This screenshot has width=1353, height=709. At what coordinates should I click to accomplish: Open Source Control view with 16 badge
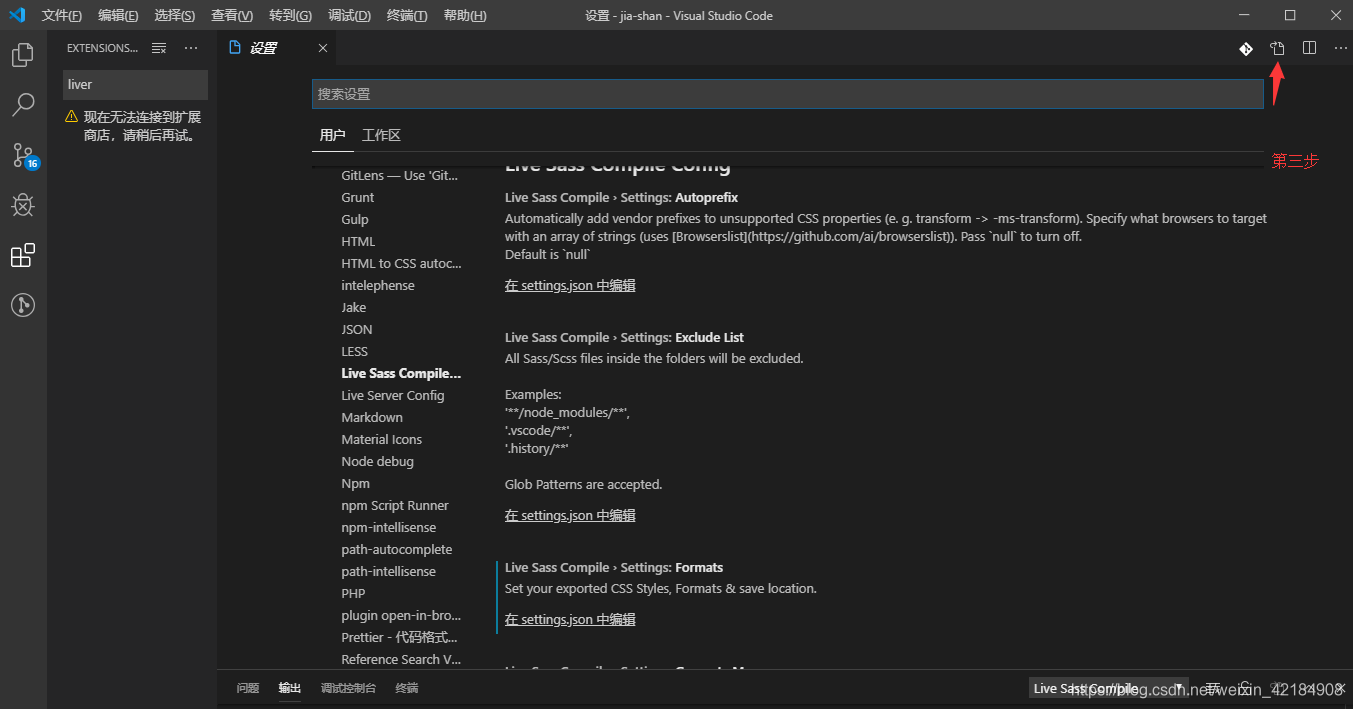tap(24, 155)
